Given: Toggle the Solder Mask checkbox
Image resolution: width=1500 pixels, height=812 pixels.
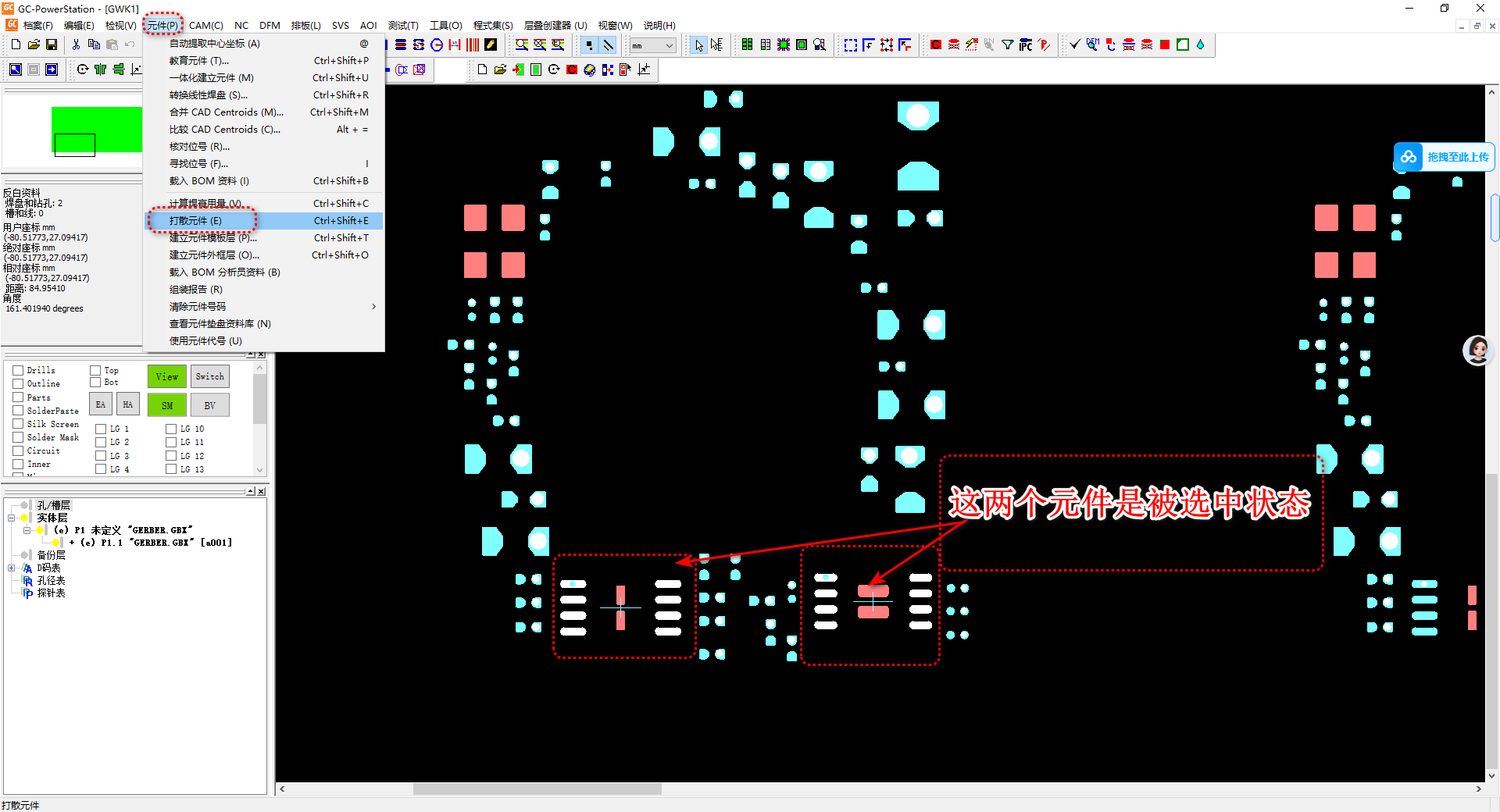Looking at the screenshot, I should (x=18, y=437).
